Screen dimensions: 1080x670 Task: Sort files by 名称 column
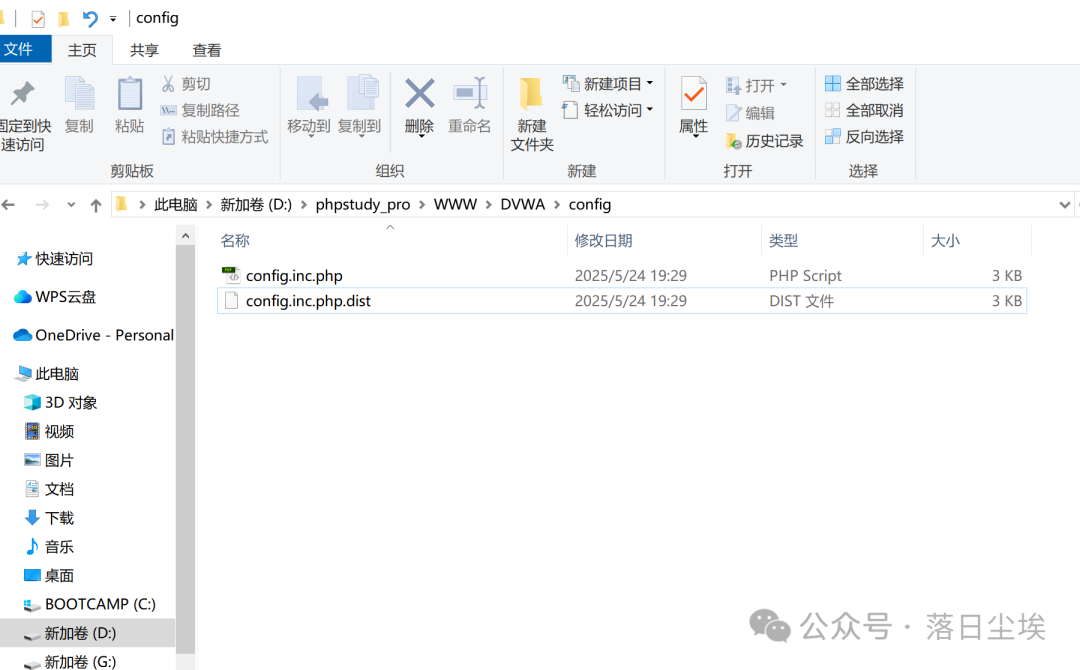click(x=235, y=240)
